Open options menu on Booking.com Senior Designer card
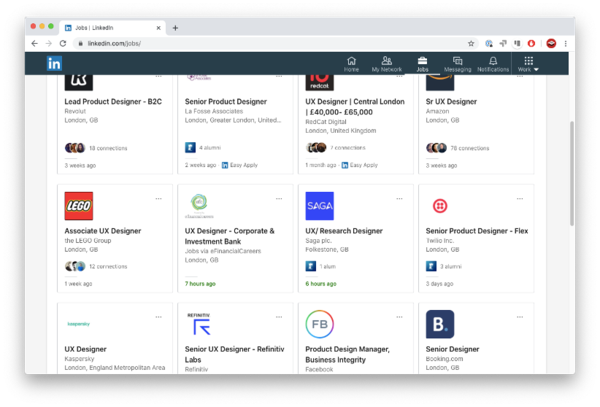 [520, 317]
